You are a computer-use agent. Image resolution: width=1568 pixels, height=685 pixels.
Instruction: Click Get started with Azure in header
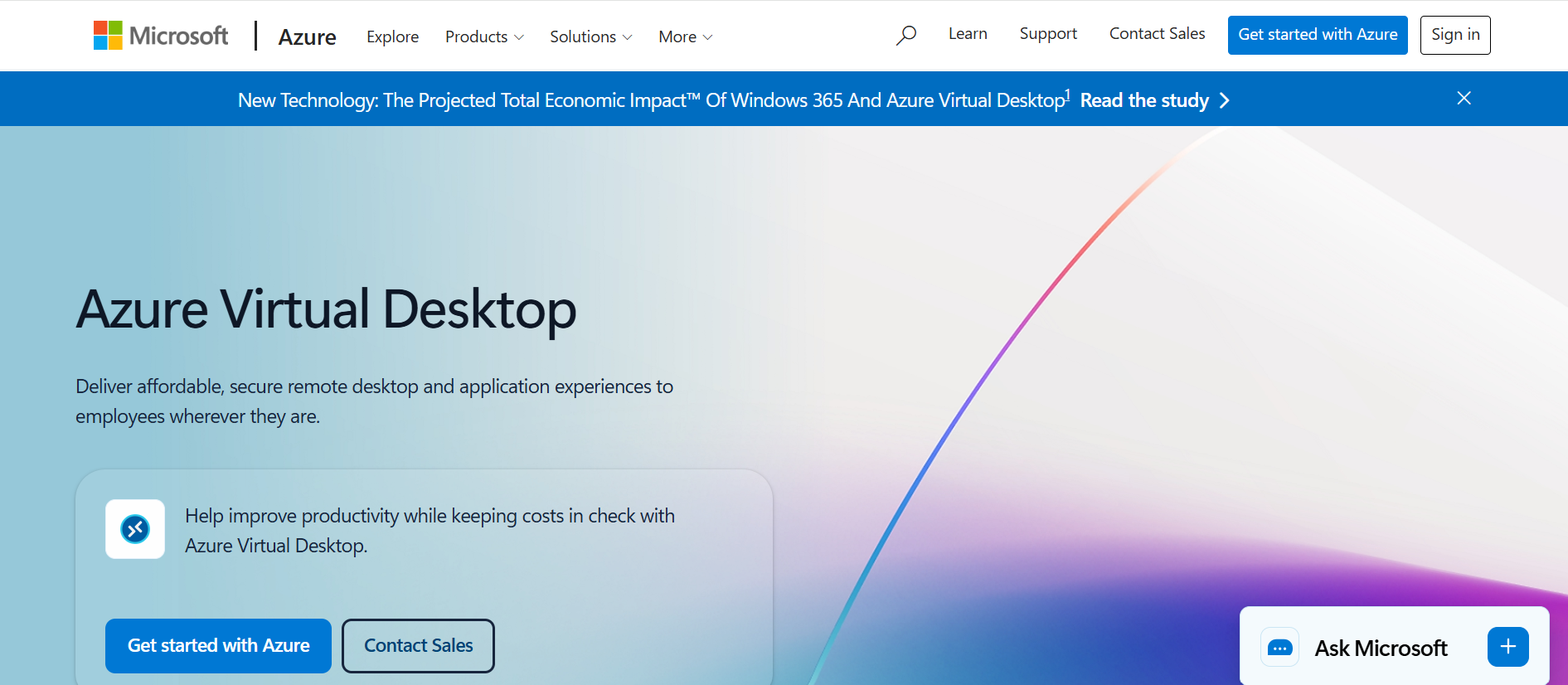click(1318, 35)
